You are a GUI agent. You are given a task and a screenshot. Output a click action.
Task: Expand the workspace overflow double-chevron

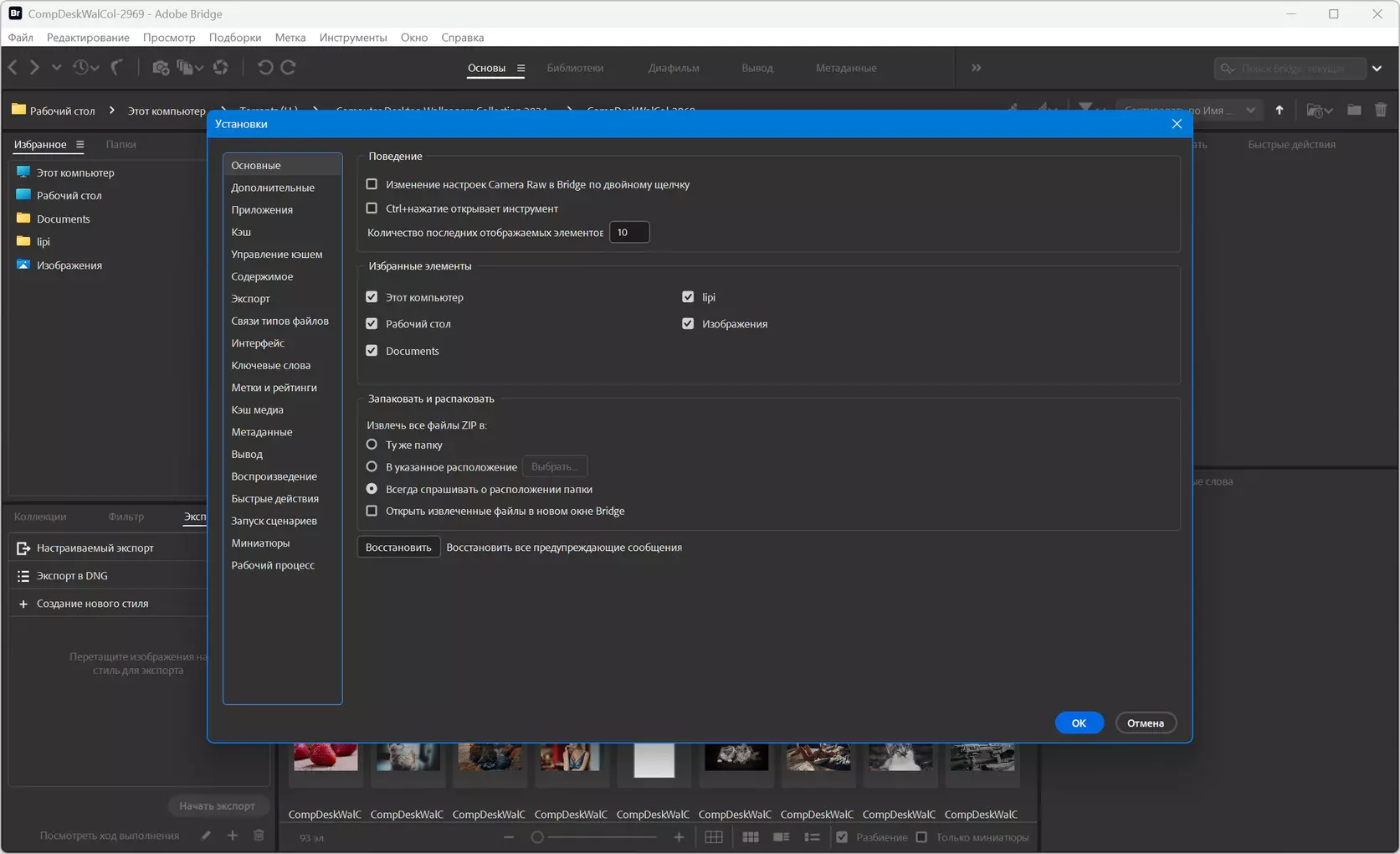click(x=976, y=68)
